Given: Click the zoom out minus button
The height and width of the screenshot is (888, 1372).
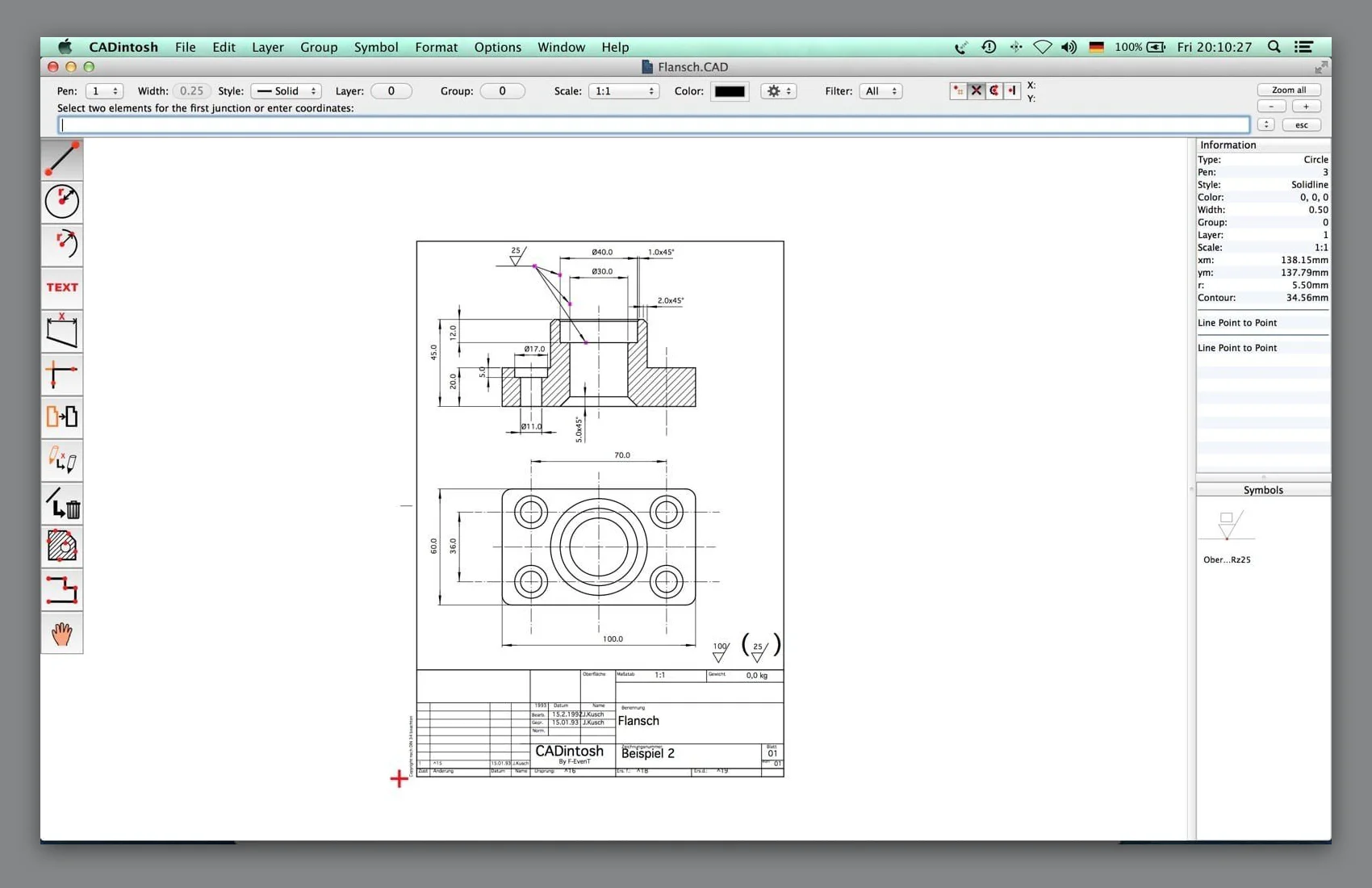Looking at the screenshot, I should (x=1272, y=107).
